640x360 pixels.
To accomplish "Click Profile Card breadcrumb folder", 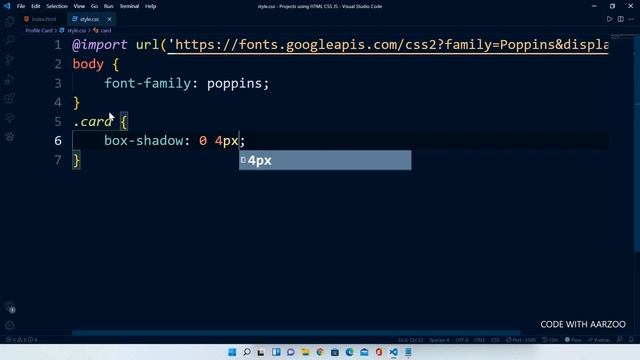I will pyautogui.click(x=39, y=31).
